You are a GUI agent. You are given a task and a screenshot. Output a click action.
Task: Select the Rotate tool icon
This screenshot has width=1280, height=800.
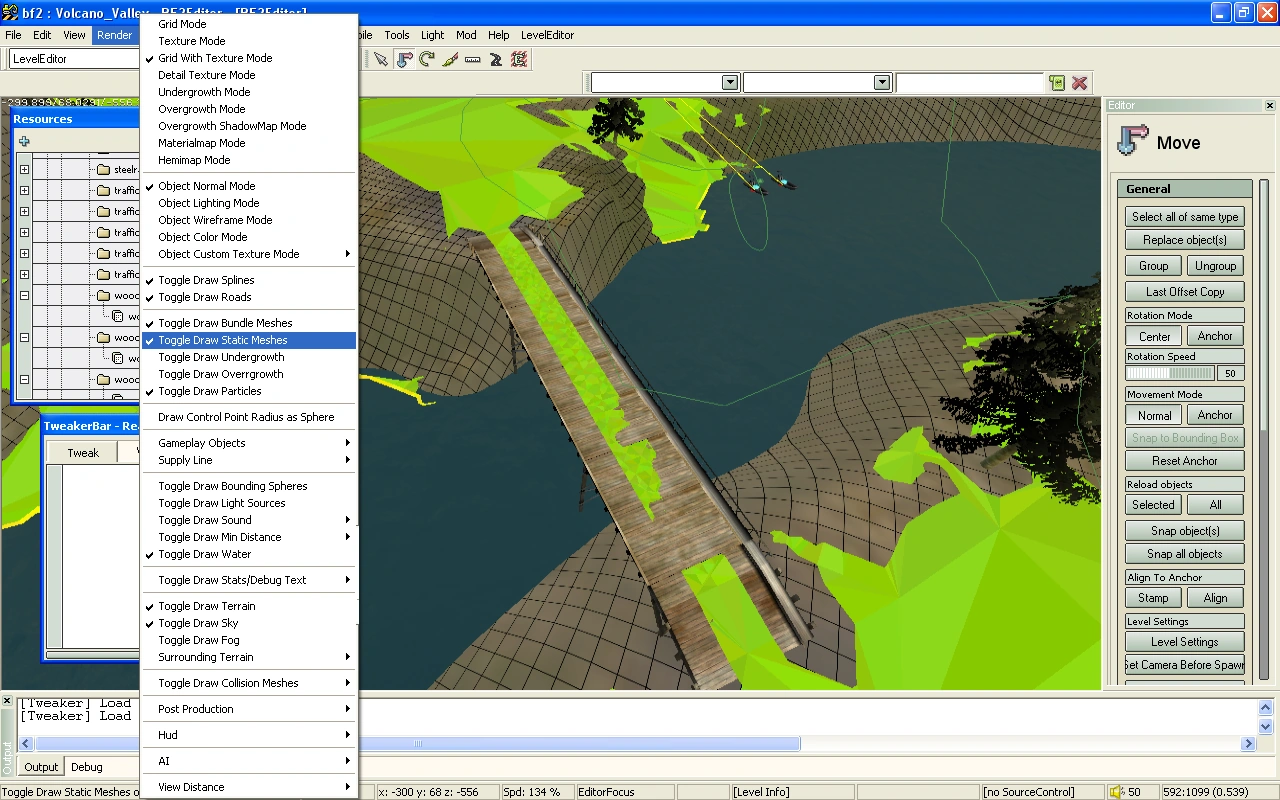(427, 59)
